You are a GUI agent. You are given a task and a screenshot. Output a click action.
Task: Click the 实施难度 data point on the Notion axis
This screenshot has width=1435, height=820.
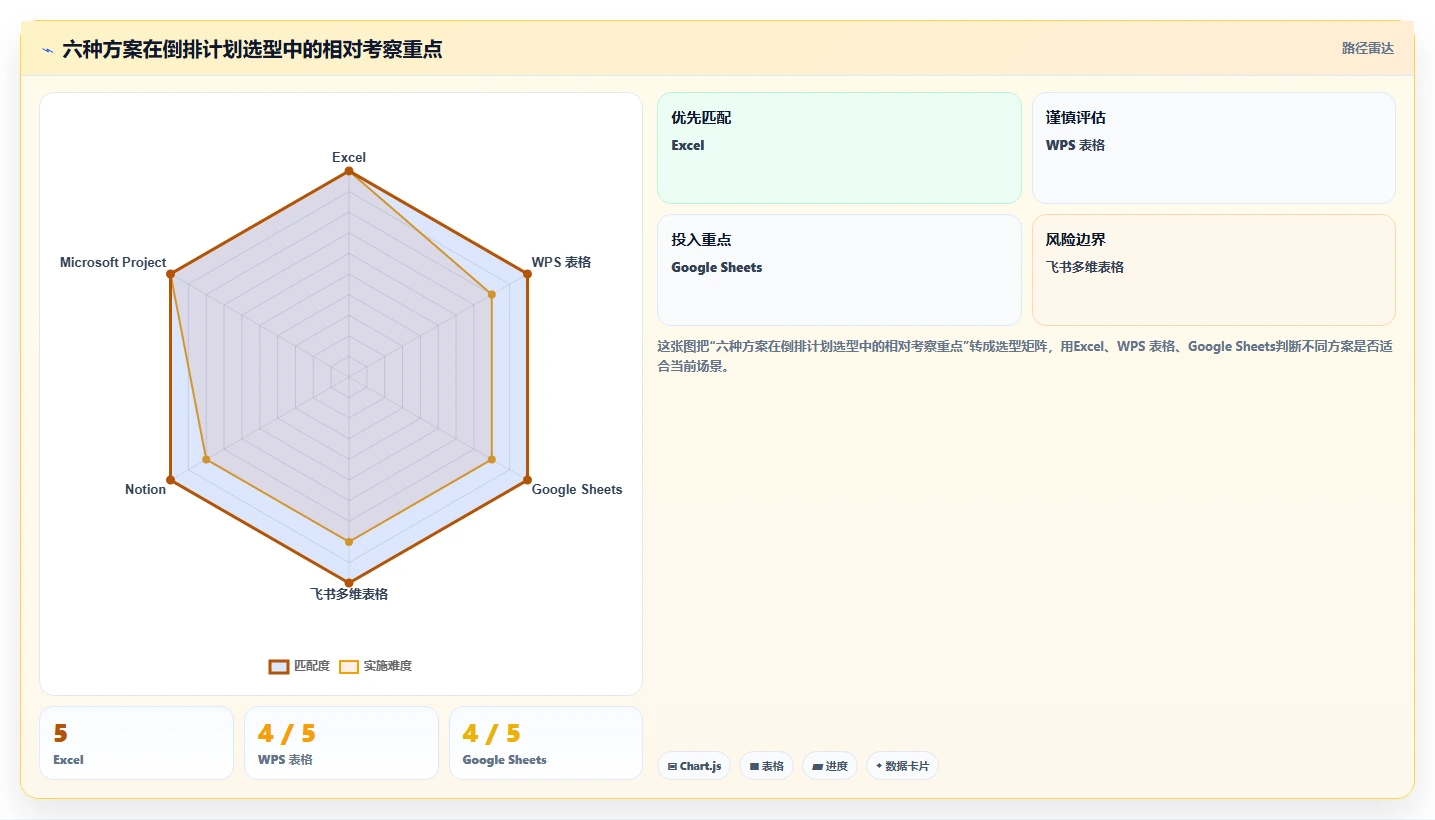click(206, 460)
